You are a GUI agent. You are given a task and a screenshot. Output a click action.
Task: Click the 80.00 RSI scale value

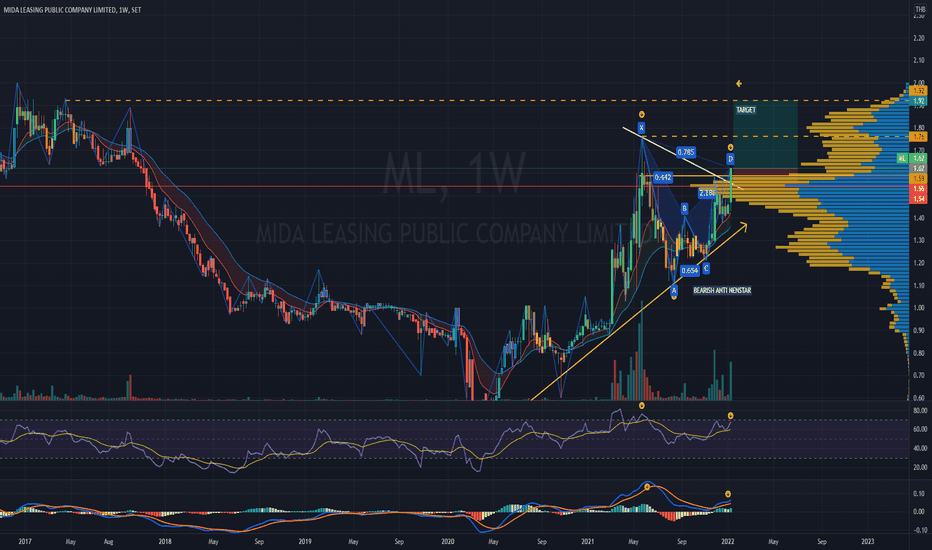pyautogui.click(x=920, y=411)
